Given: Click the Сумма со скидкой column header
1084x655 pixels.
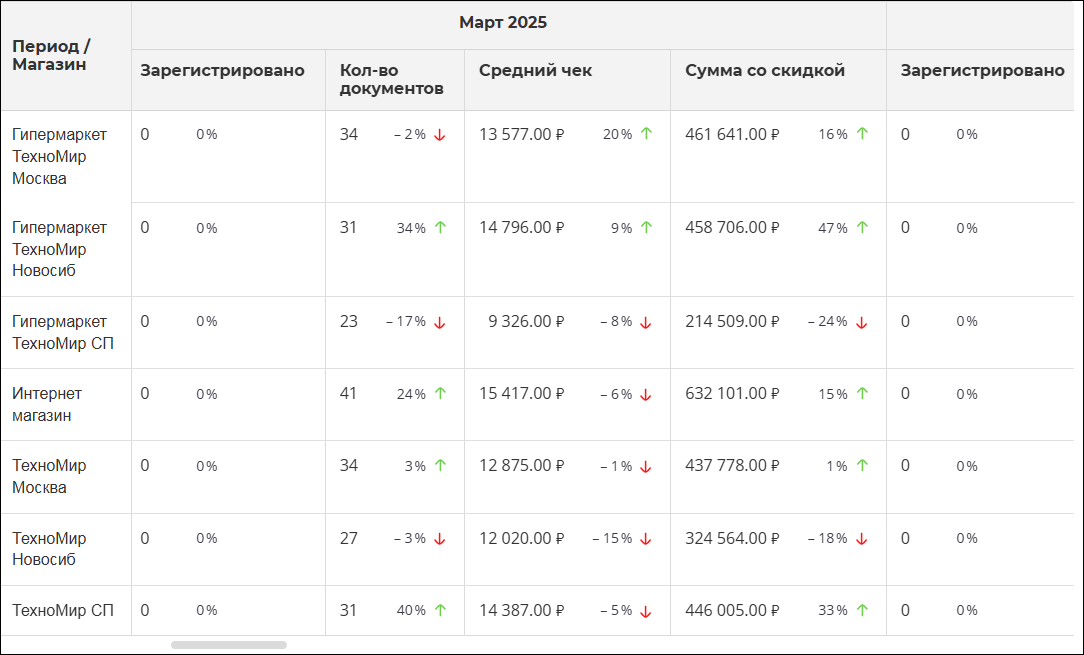Looking at the screenshot, I should click(x=765, y=71).
